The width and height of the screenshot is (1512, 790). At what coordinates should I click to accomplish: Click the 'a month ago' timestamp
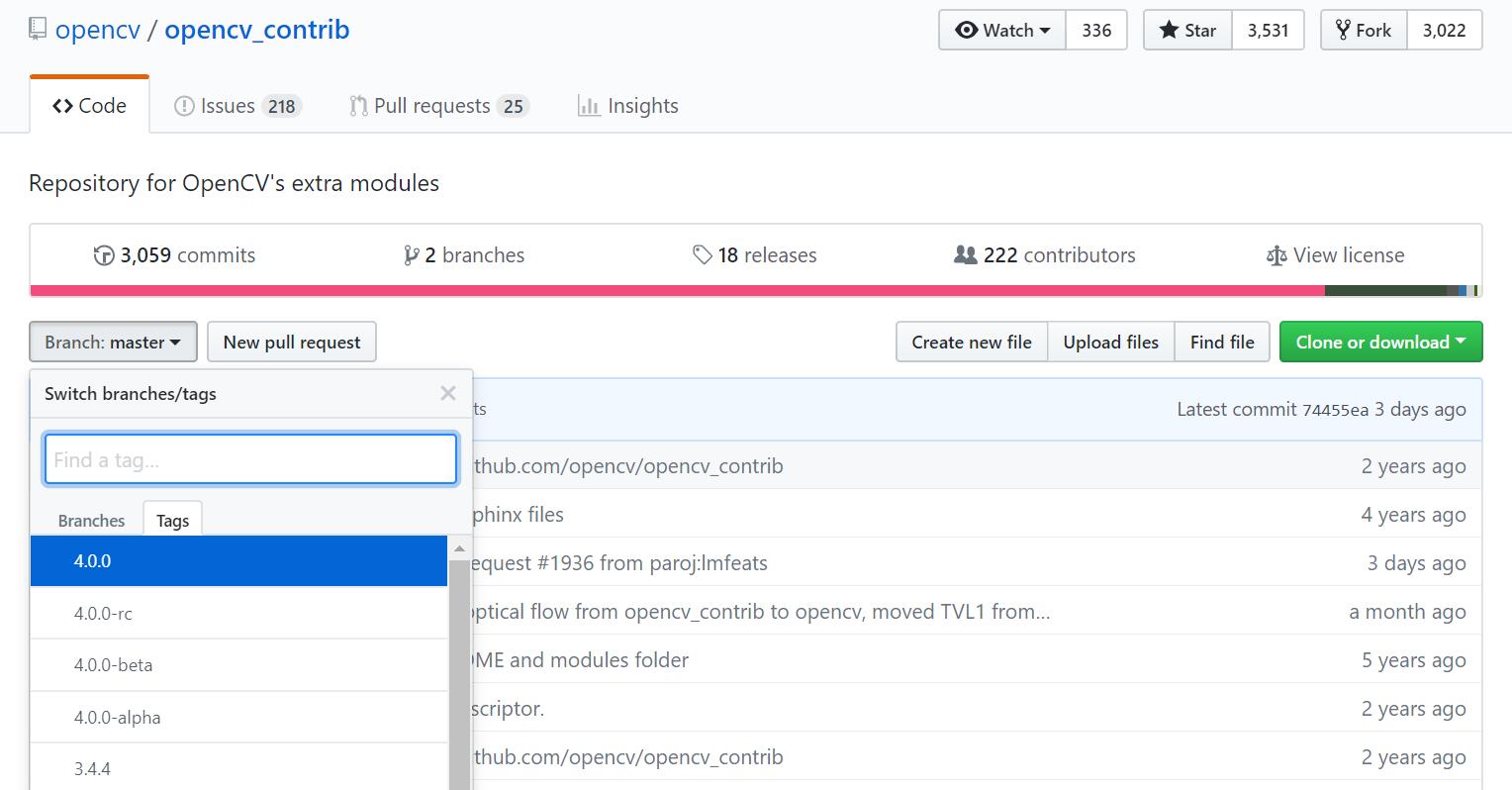[x=1407, y=612]
